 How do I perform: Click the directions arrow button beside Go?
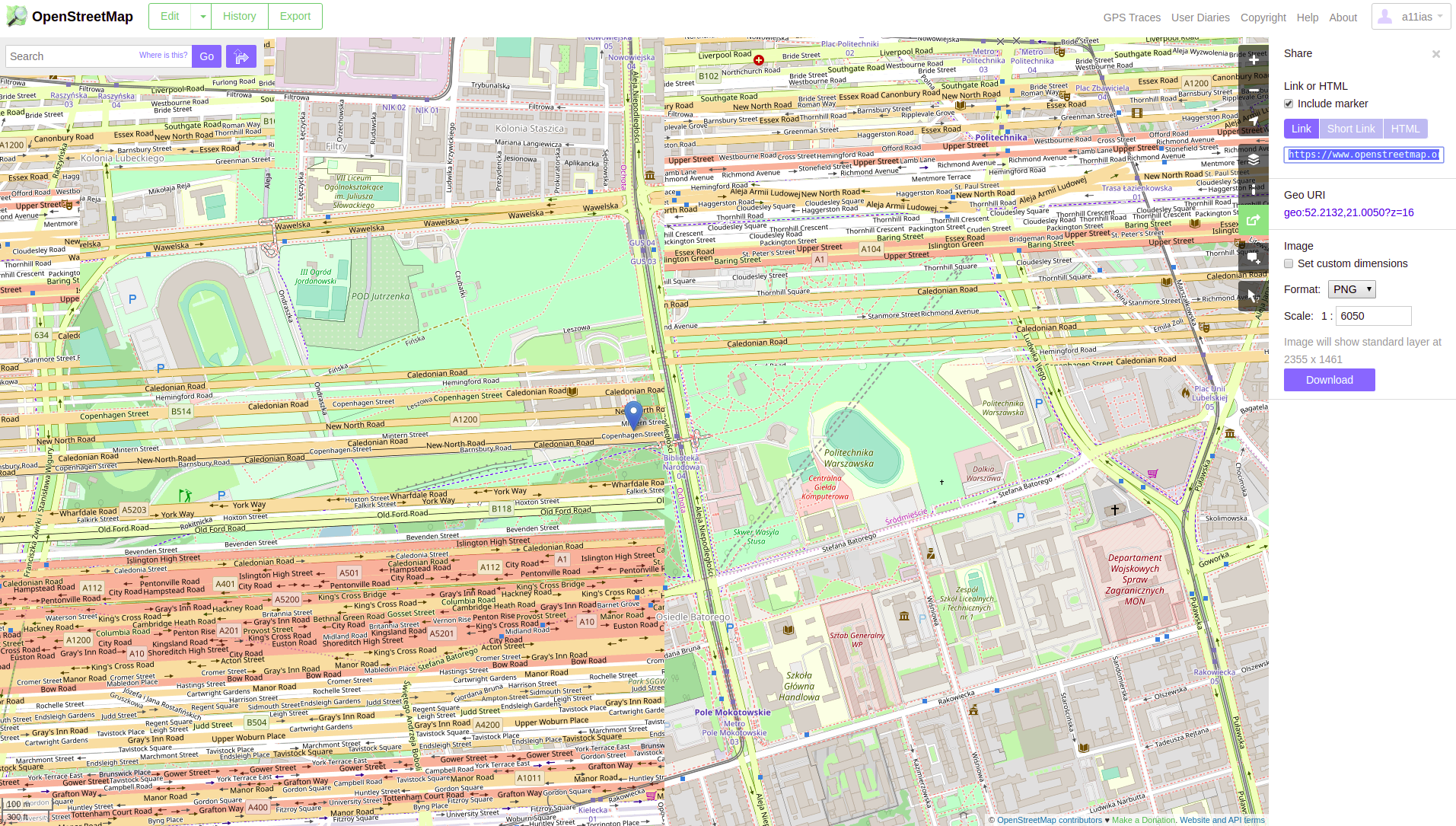pyautogui.click(x=241, y=56)
